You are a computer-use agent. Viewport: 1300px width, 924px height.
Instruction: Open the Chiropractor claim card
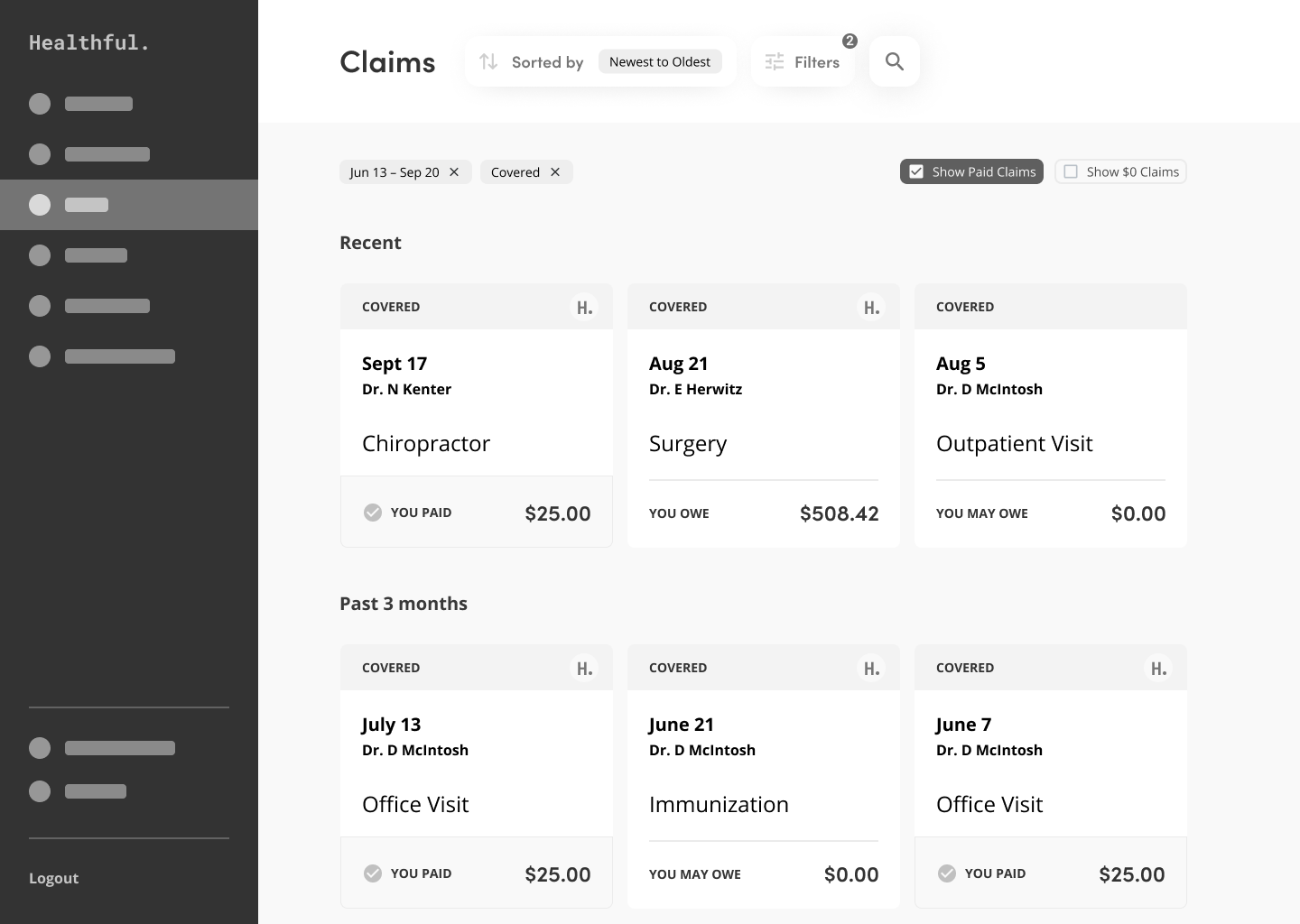tap(477, 416)
